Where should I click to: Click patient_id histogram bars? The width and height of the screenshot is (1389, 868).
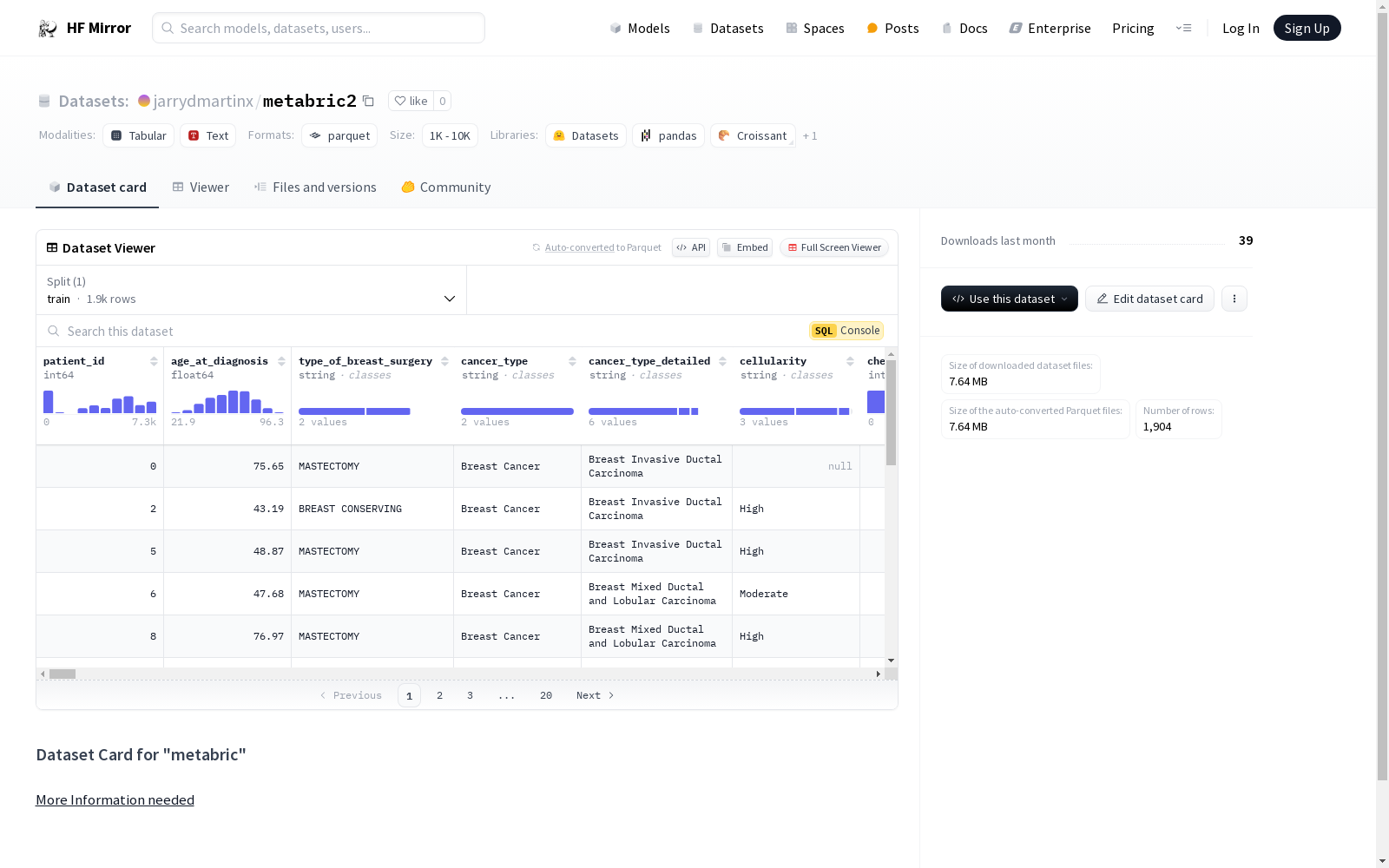click(x=100, y=402)
